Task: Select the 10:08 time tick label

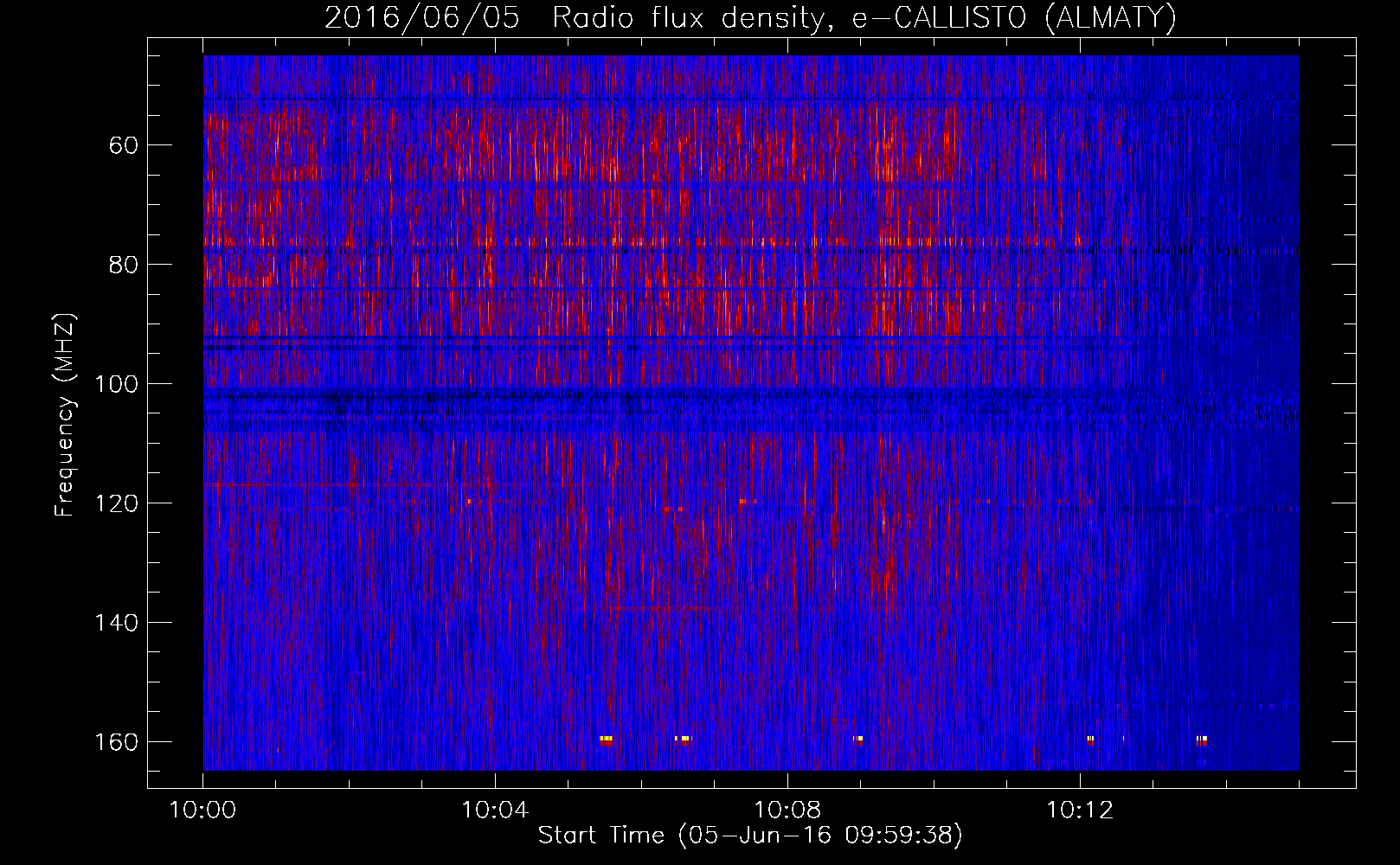Action: (787, 810)
